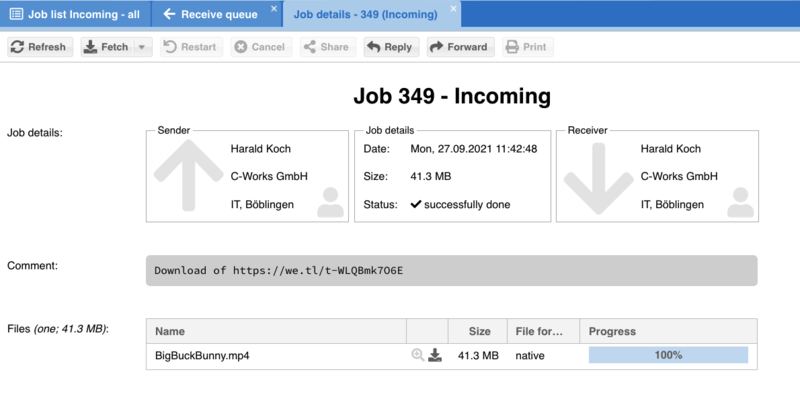800x413 pixels.
Task: Click download icon next to BigBuckBunny.mp4
Action: [x=435, y=355]
